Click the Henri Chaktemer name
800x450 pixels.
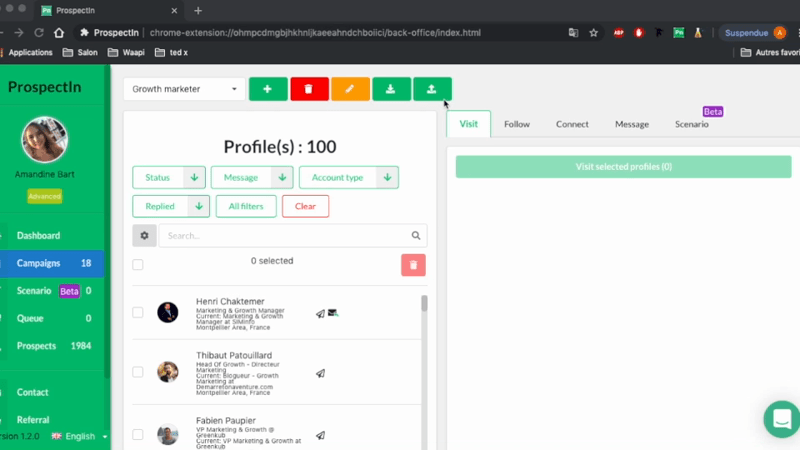click(x=230, y=302)
